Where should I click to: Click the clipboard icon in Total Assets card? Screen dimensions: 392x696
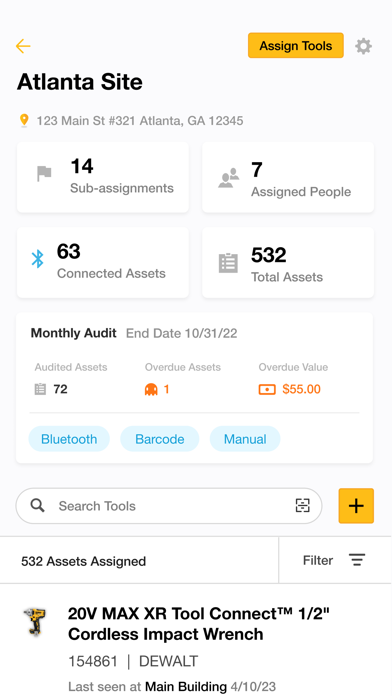[228, 263]
